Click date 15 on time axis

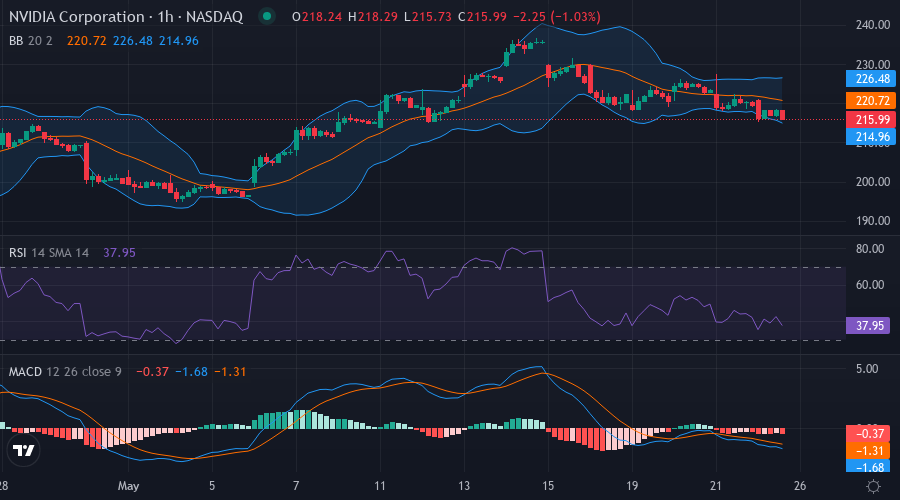click(548, 486)
